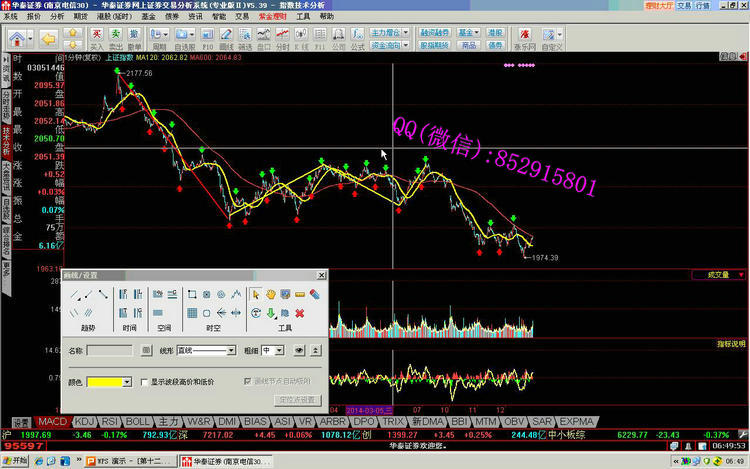Screen dimensions: 750x469
Task: Click the red X delete drawing tool
Action: (299, 312)
